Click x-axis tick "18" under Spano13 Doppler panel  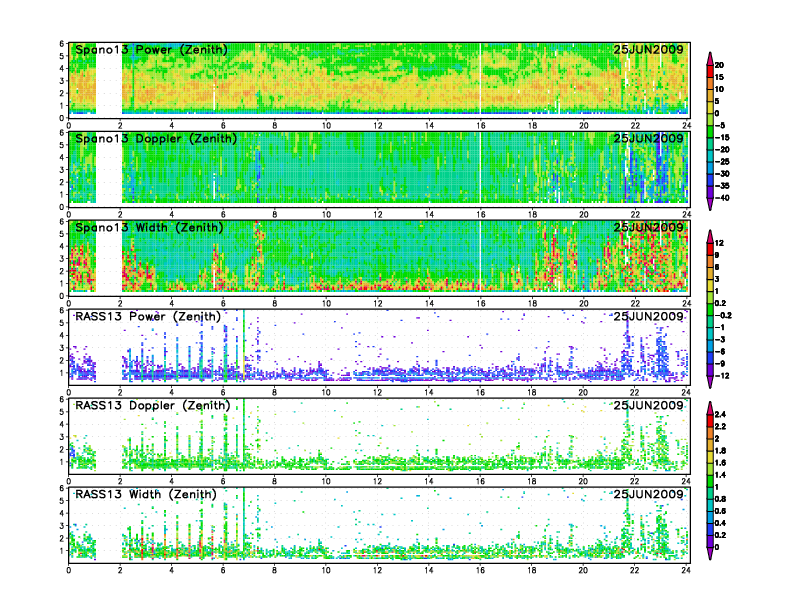pos(532,215)
